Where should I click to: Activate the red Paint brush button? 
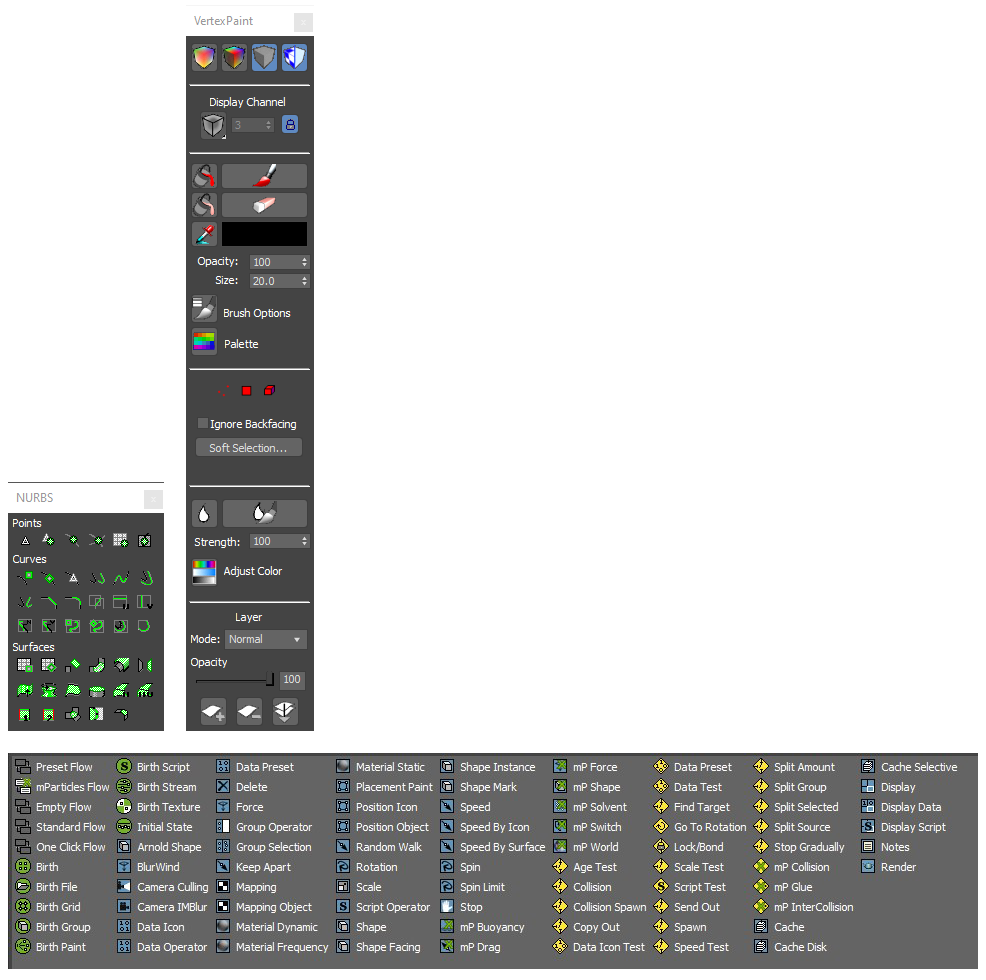point(264,176)
